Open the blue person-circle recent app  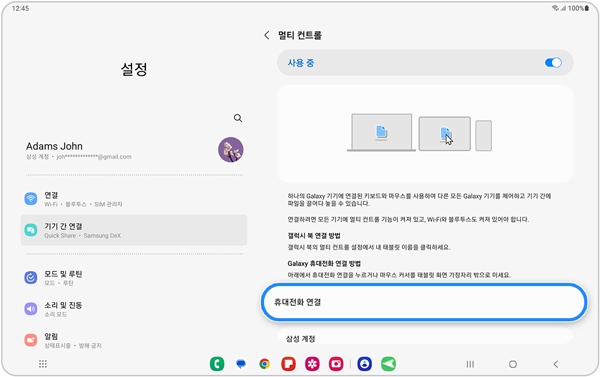coord(365,364)
